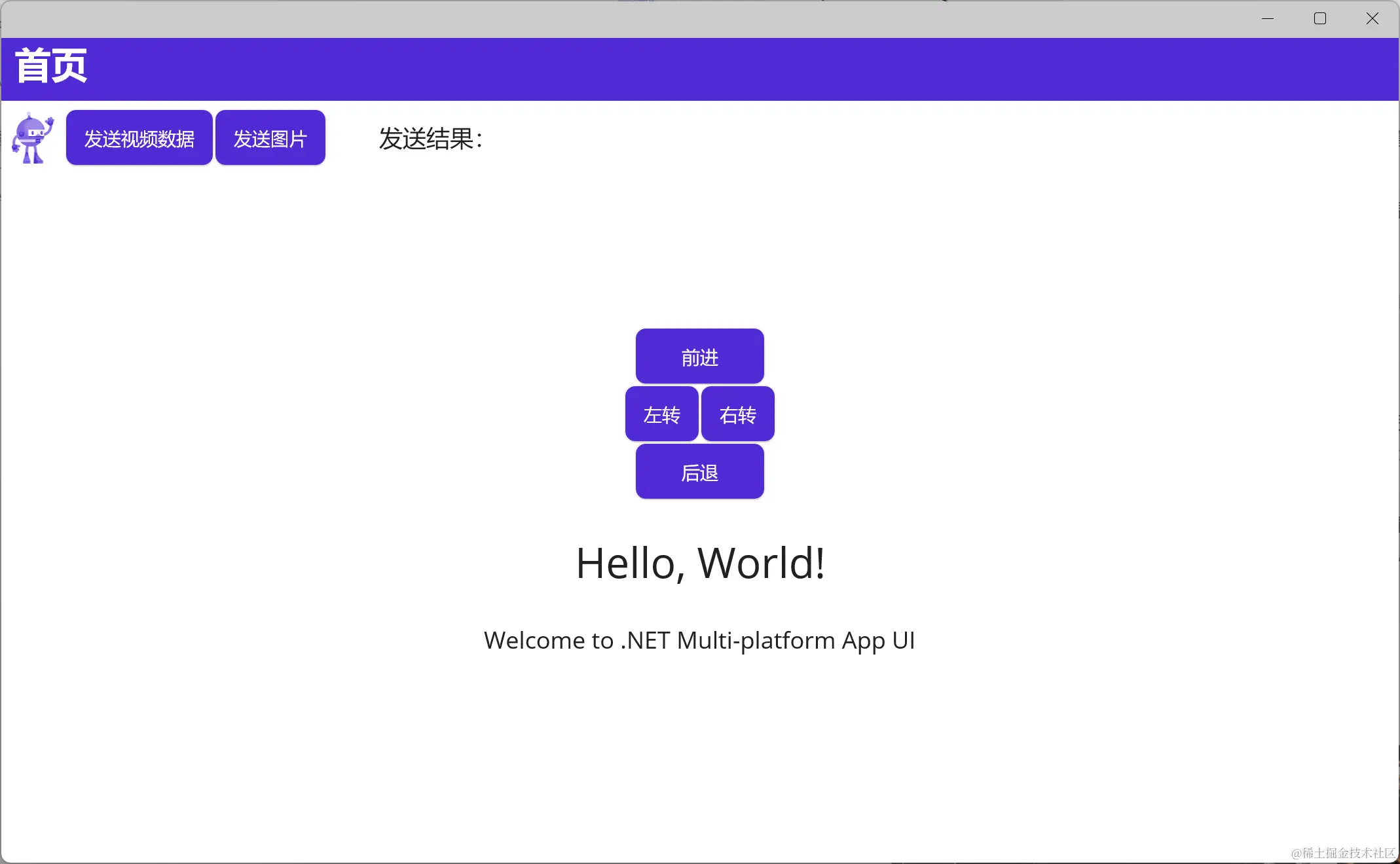Screen dimensions: 1400x864
Task: Maximize the application window
Action: (1320, 19)
